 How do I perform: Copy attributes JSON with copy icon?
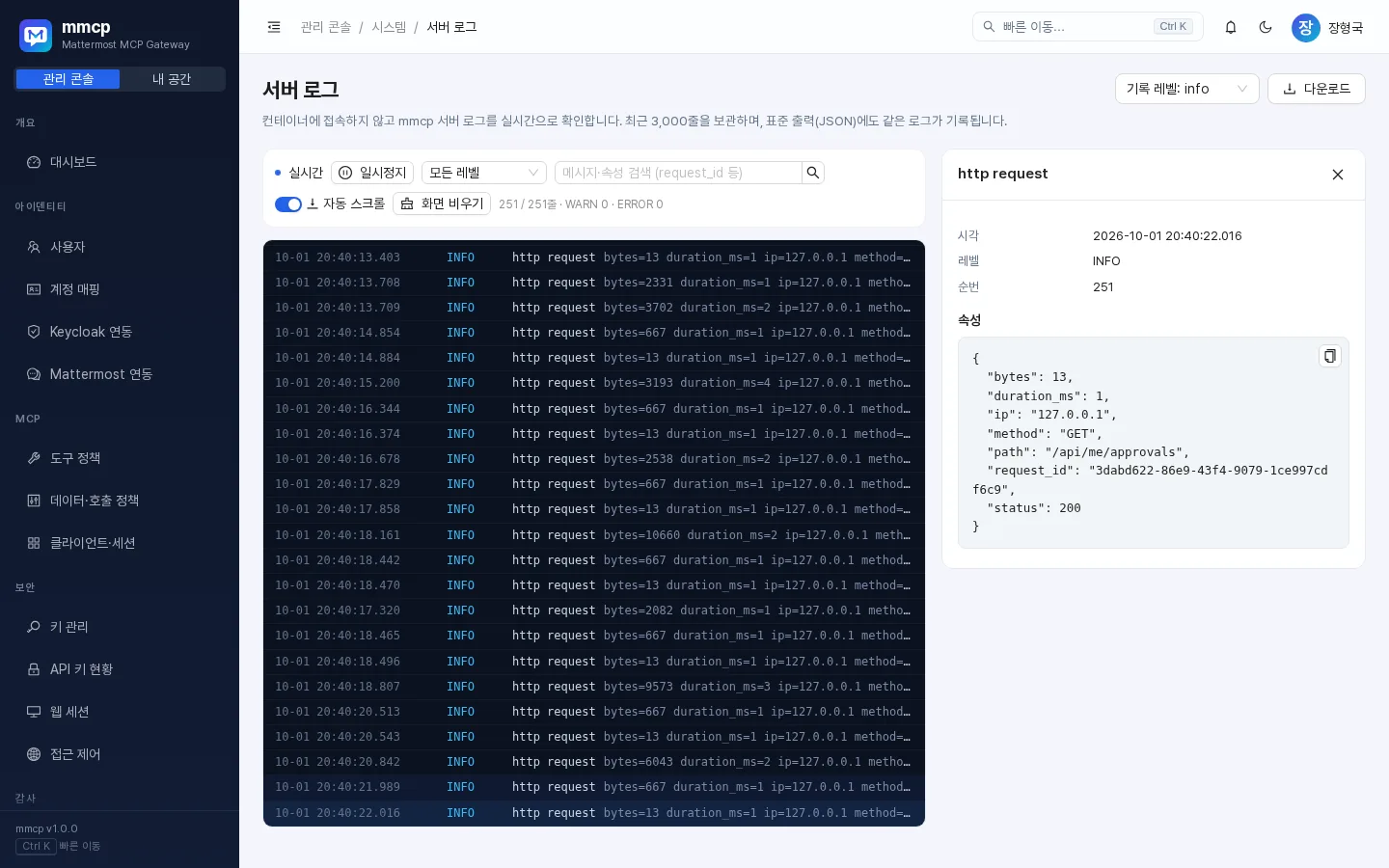tap(1330, 356)
